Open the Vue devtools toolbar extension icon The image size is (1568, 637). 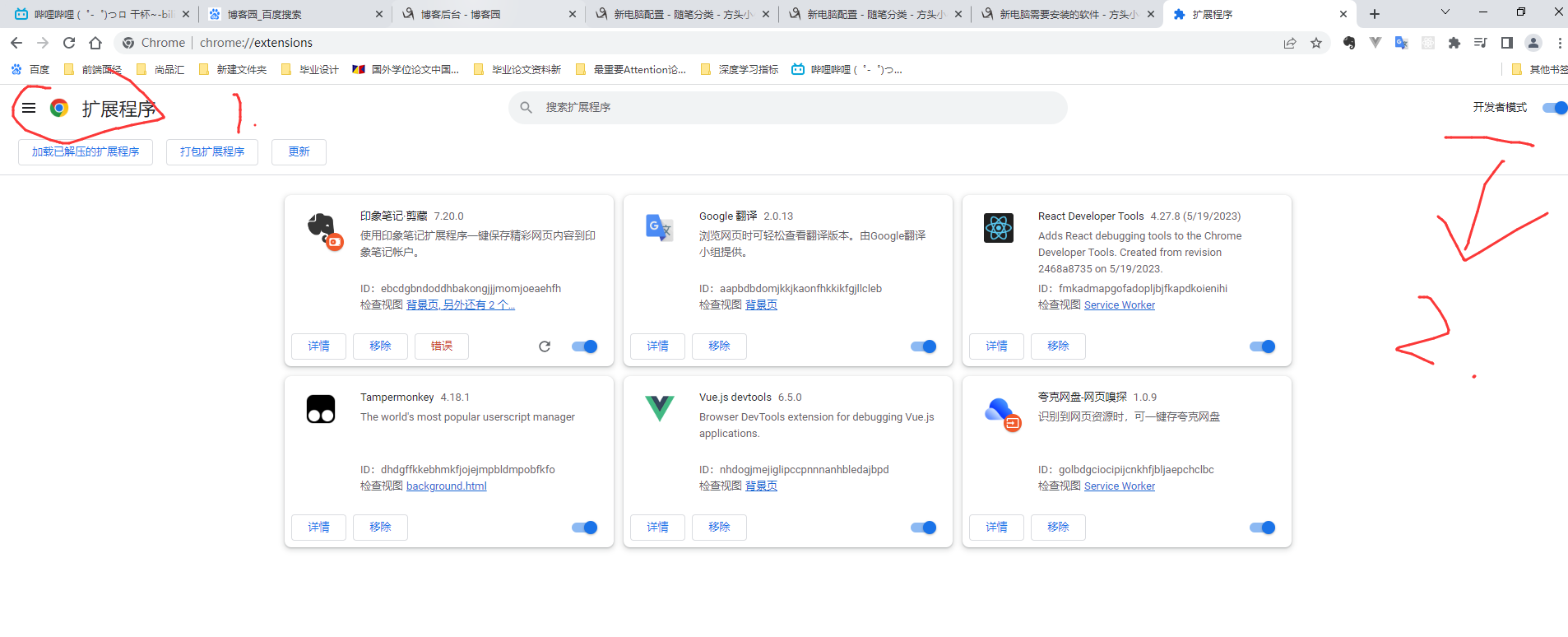1375,43
